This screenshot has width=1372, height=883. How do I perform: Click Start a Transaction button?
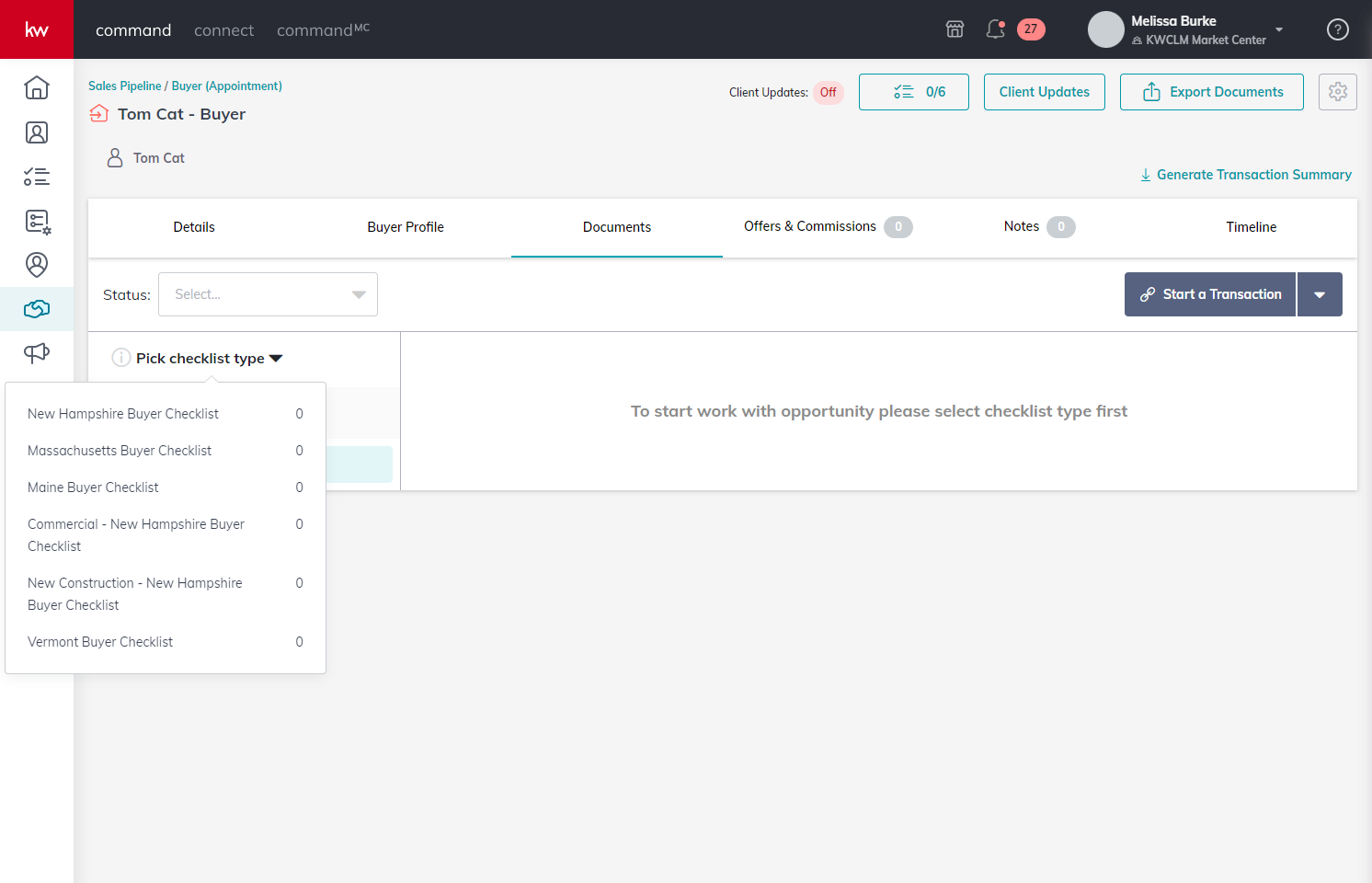coord(1210,294)
